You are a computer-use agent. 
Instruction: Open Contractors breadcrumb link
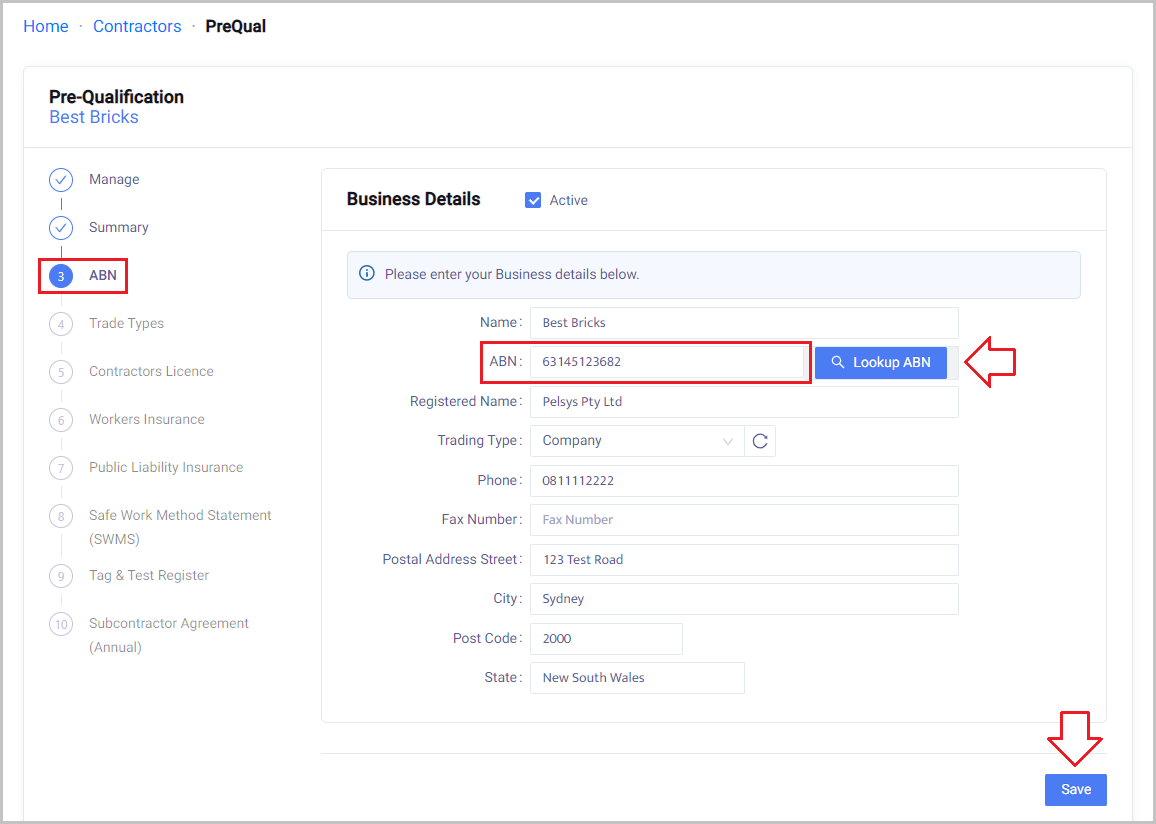pos(137,26)
